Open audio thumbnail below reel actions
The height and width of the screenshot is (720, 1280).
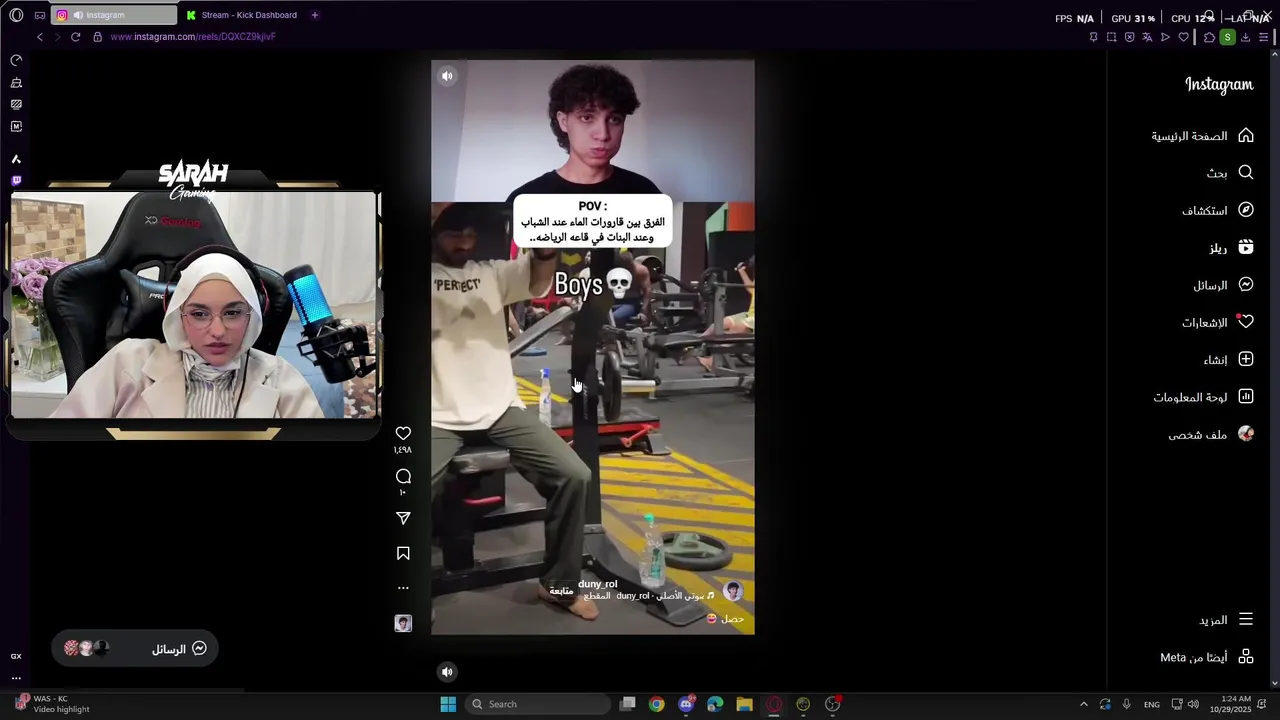[403, 623]
